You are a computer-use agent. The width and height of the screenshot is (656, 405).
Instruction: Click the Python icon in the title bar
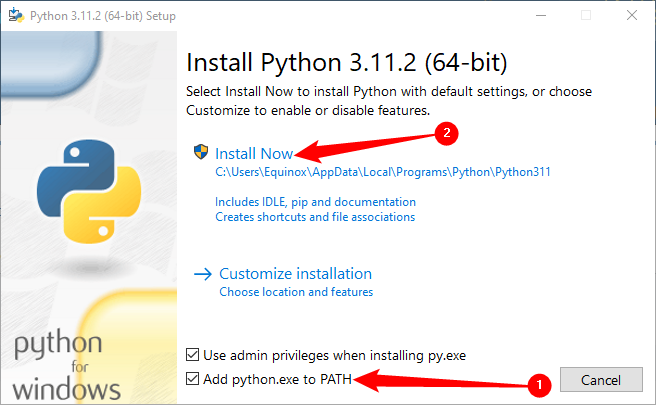tap(15, 15)
